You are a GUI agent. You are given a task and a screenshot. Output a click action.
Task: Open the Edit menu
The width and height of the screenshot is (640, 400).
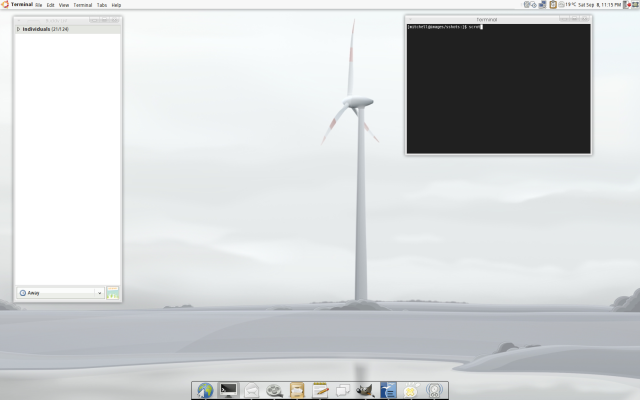tap(51, 5)
